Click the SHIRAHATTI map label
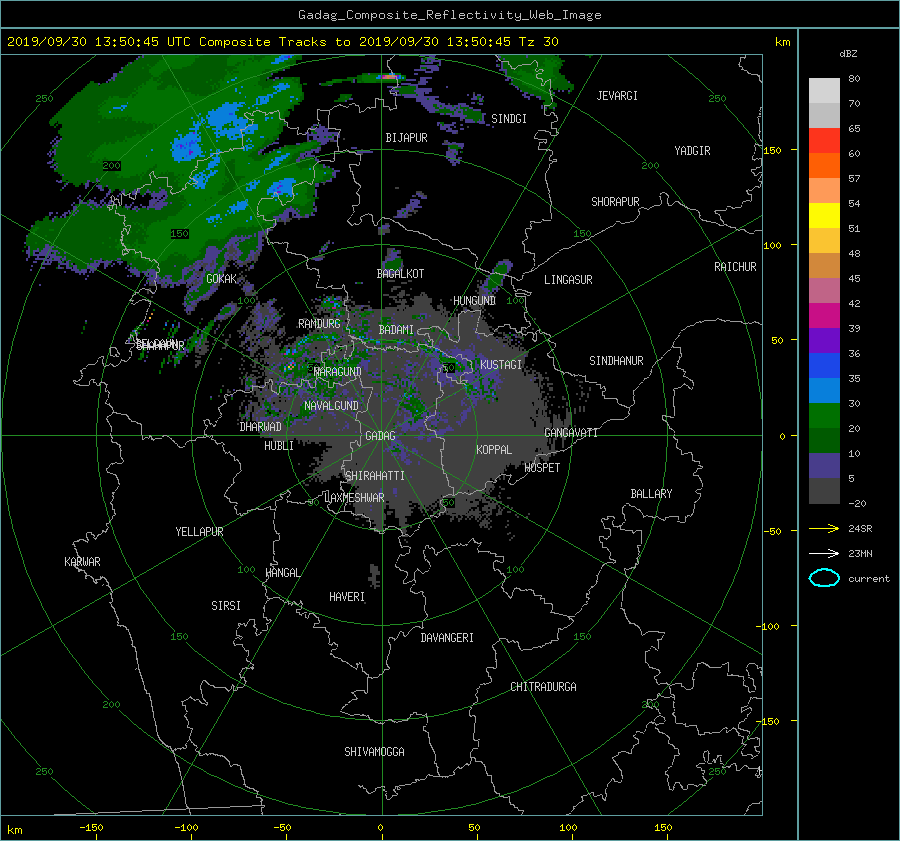The height and width of the screenshot is (841, 900). tap(375, 476)
